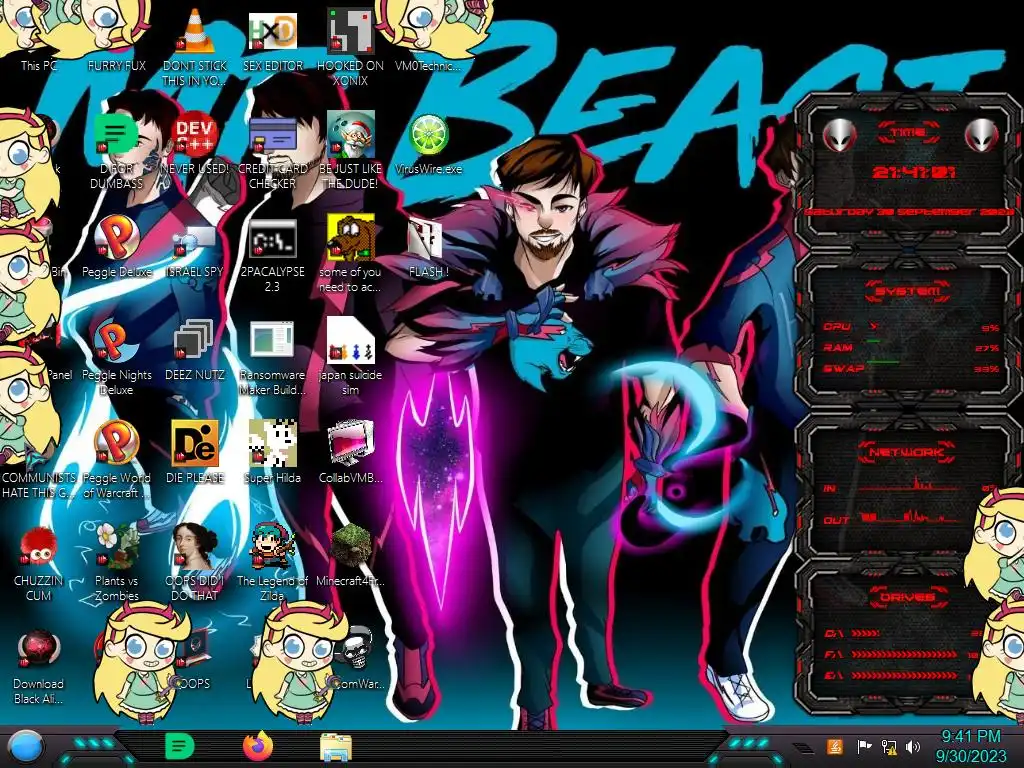The height and width of the screenshot is (768, 1024).
Task: Click the F:\ drive bar in the widget
Action: click(x=906, y=654)
